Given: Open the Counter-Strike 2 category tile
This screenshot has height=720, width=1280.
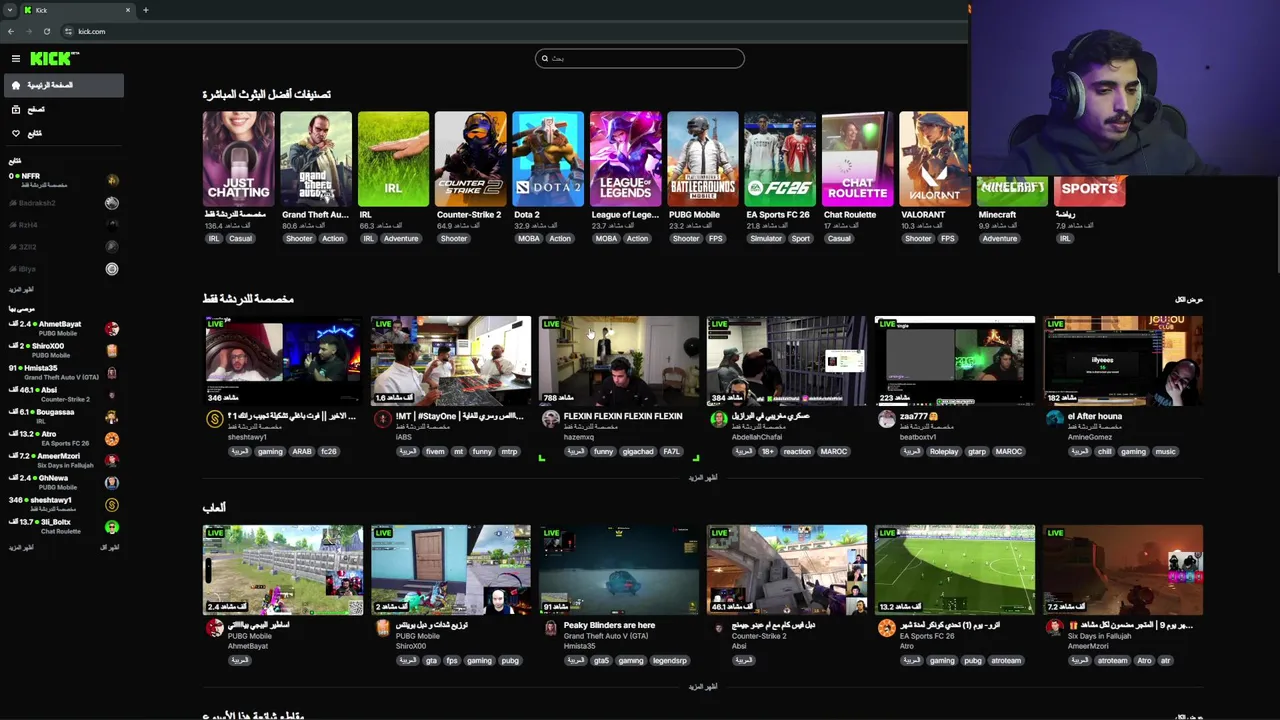Looking at the screenshot, I should 471,158.
